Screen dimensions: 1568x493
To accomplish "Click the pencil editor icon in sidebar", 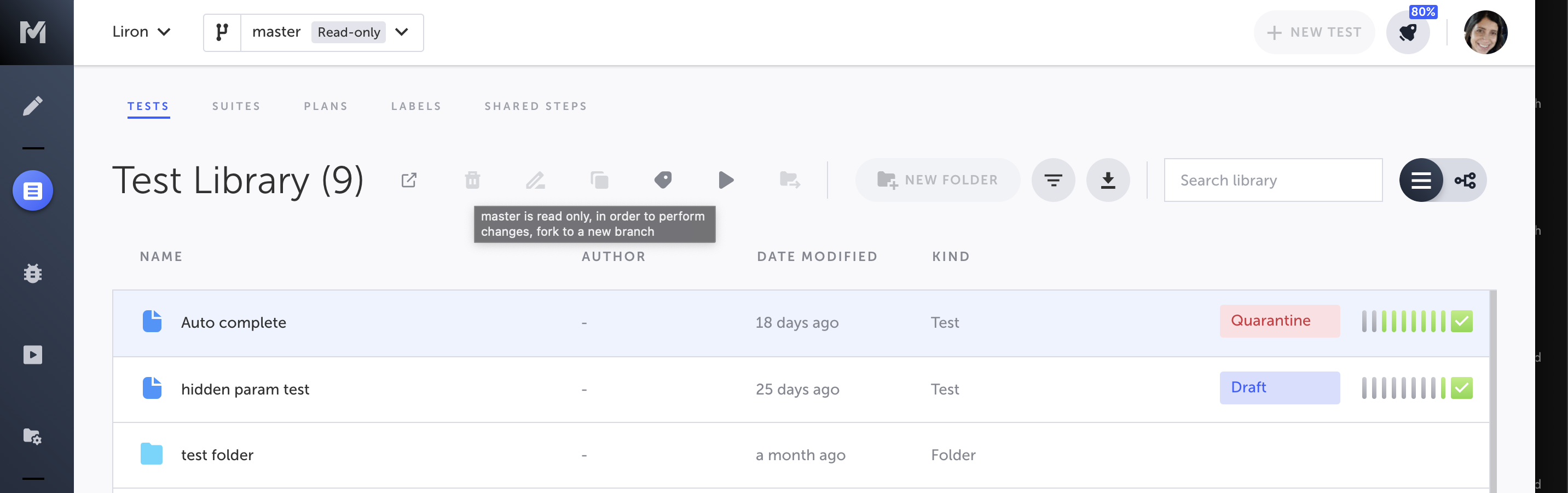I will click(x=33, y=106).
